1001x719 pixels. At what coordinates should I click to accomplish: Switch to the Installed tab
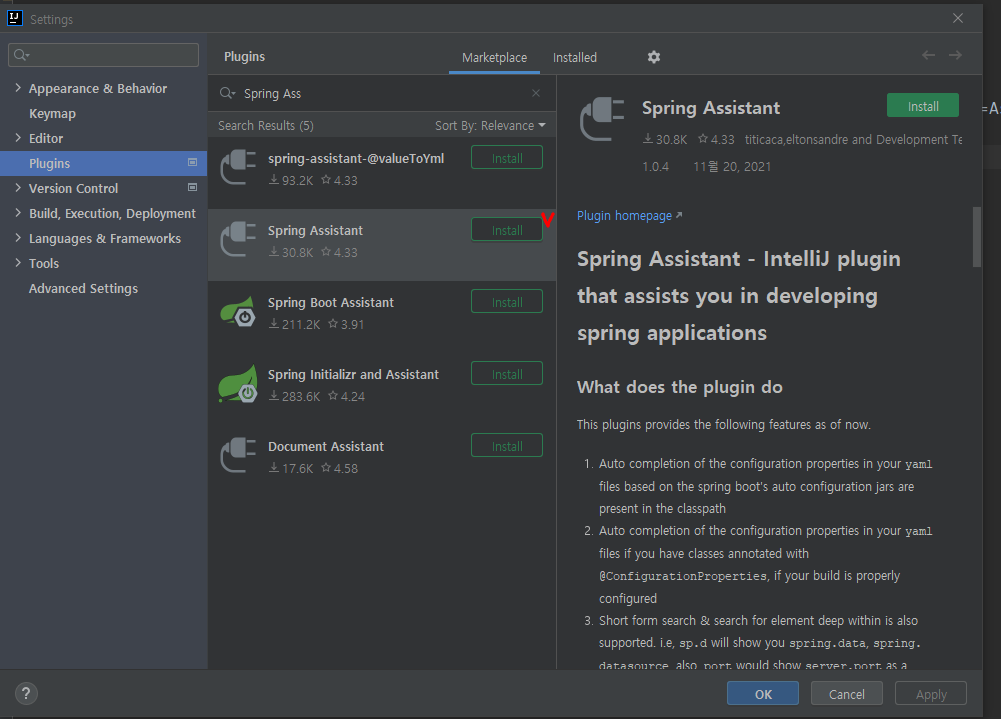tap(574, 57)
